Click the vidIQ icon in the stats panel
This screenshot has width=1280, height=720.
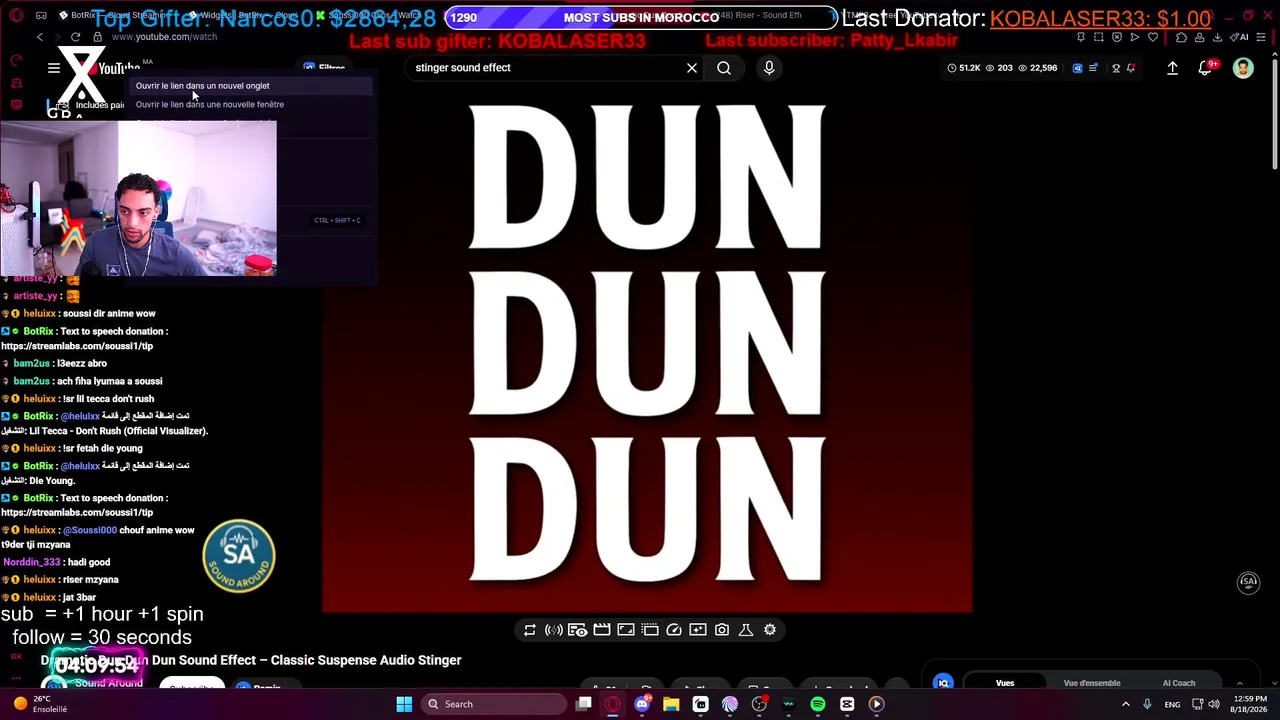(943, 683)
